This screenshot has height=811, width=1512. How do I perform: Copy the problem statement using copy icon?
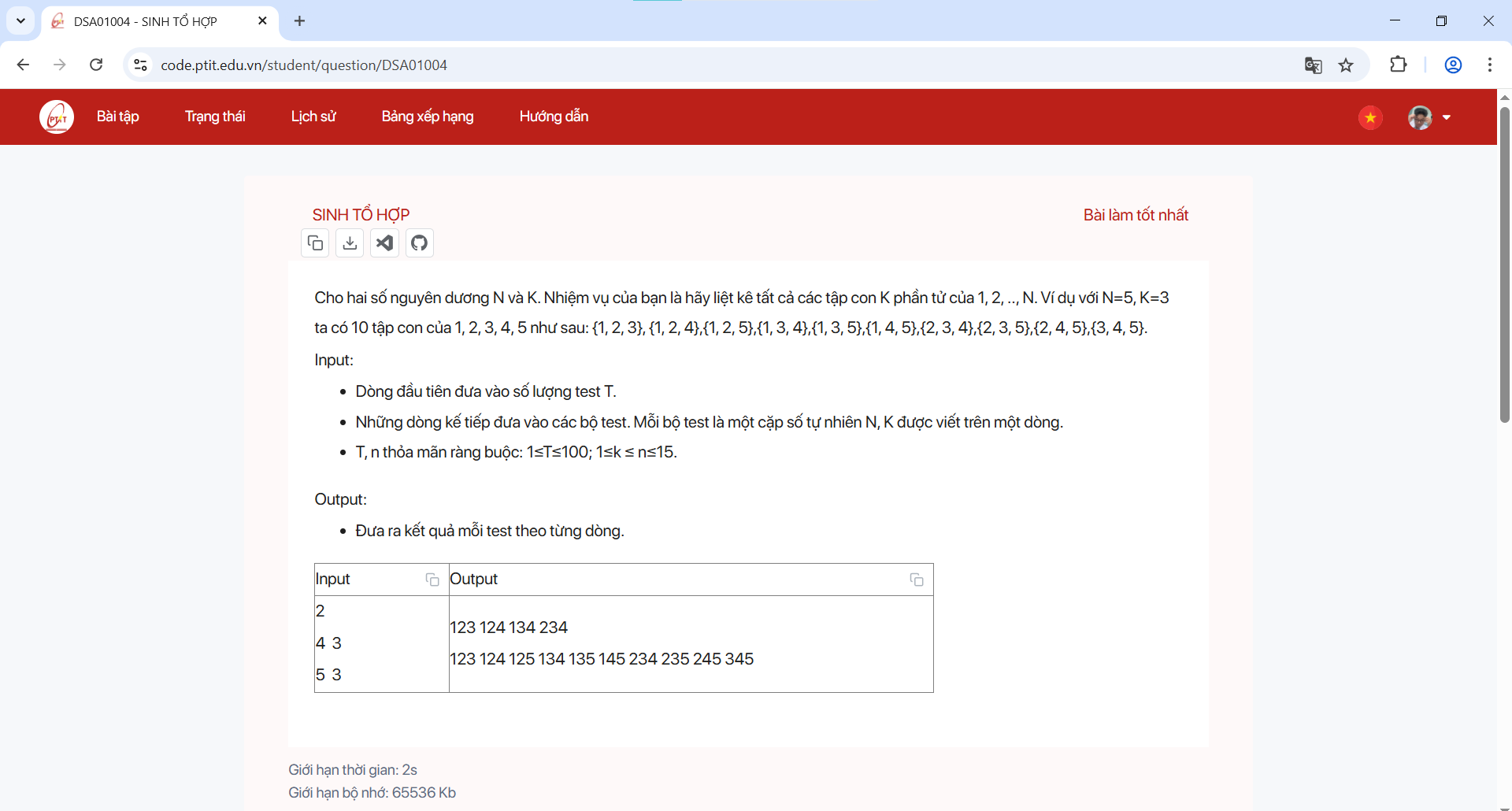tap(314, 243)
